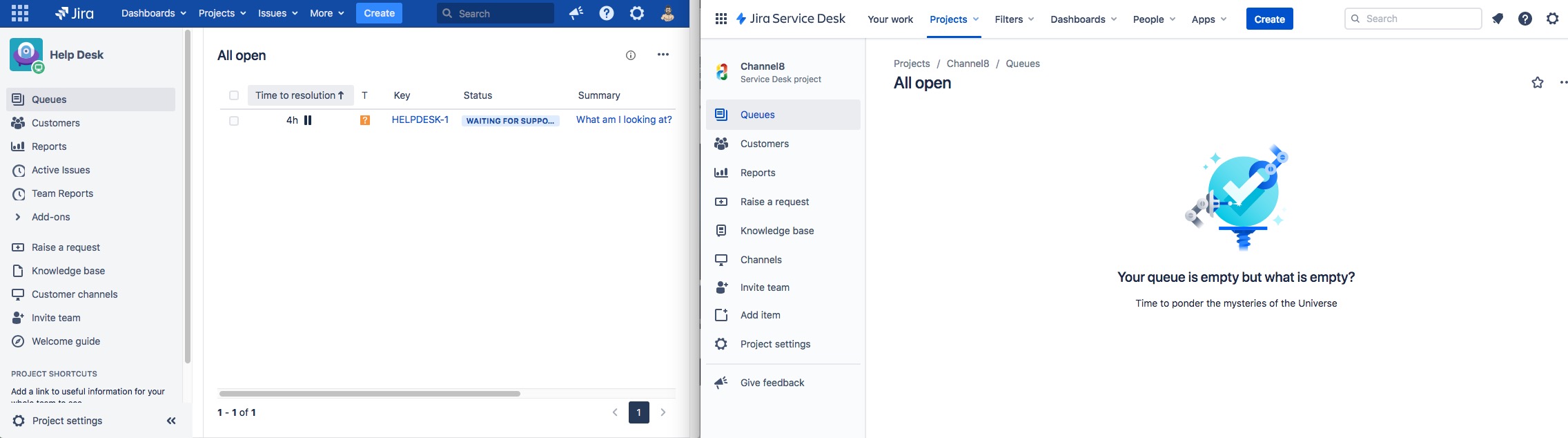Sort by Time to resolution column
Image resolution: width=1568 pixels, height=438 pixels.
click(x=300, y=95)
